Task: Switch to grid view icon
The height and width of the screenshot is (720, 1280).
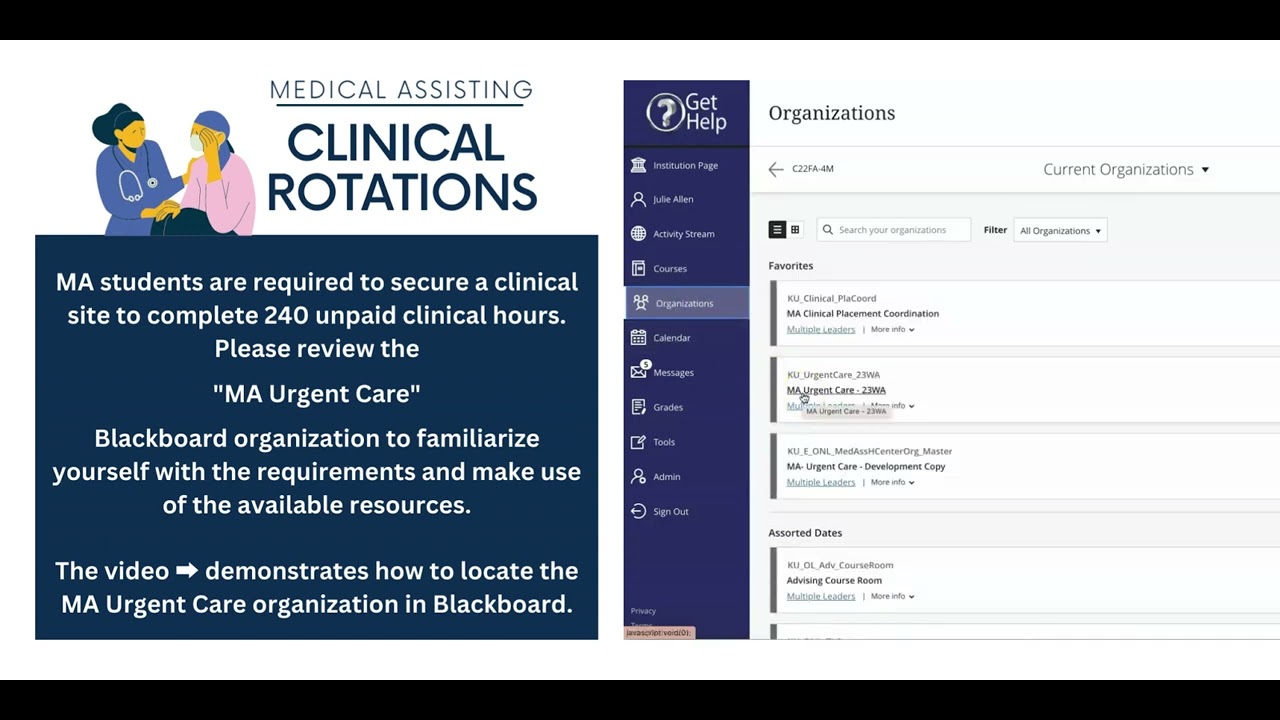Action: tap(795, 230)
